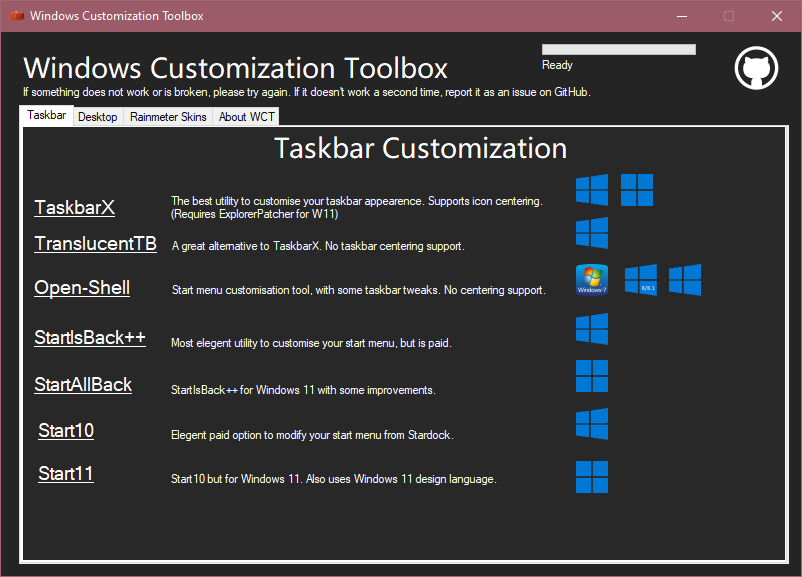The image size is (802, 577).
Task: Click the Windows 11 icon beside Start11
Action: coord(591,477)
